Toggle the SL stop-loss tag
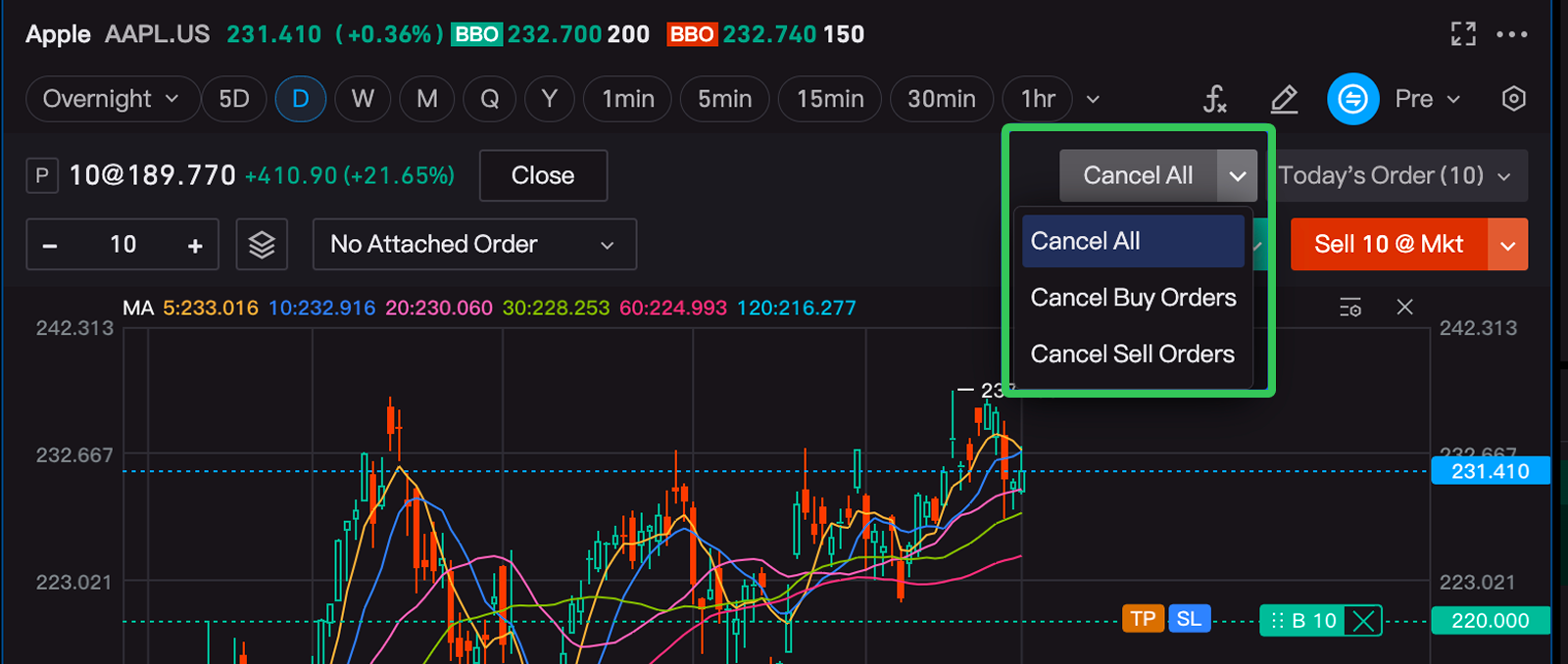The width and height of the screenshot is (1568, 664). [x=1189, y=619]
